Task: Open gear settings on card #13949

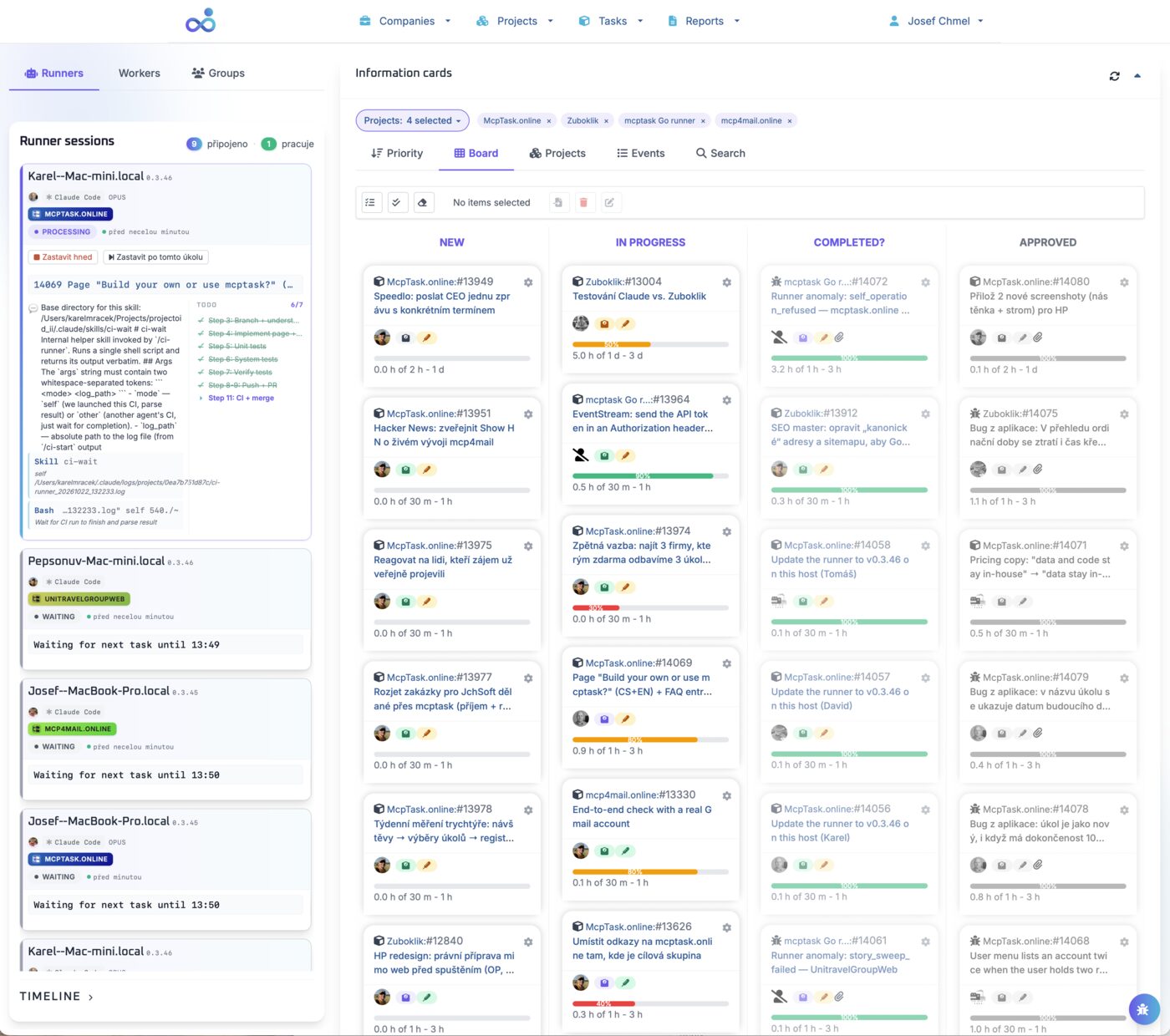Action: pos(528,282)
